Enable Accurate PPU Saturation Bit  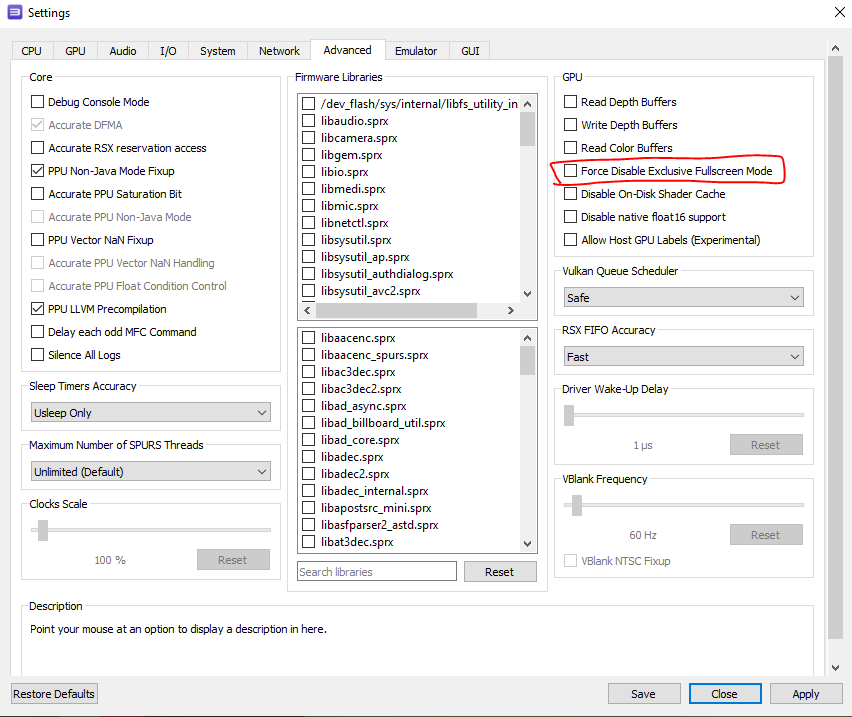pyautogui.click(x=37, y=194)
